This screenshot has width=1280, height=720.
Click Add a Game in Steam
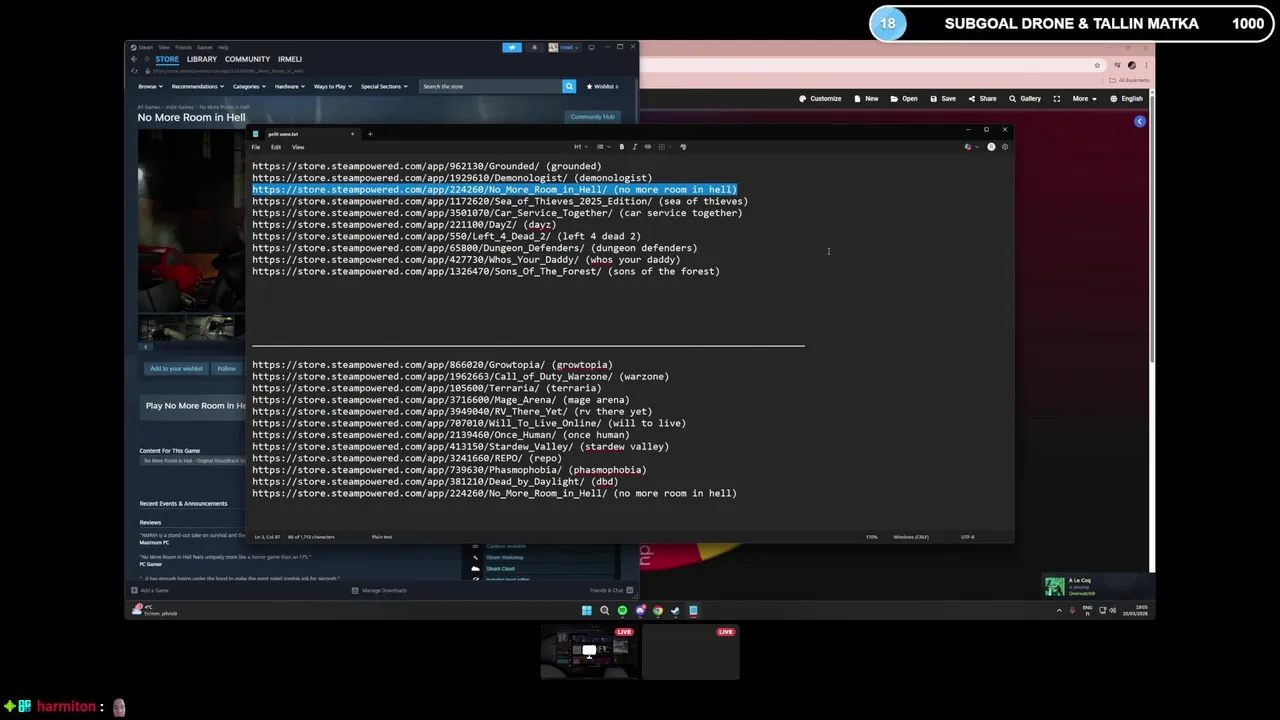(150, 590)
